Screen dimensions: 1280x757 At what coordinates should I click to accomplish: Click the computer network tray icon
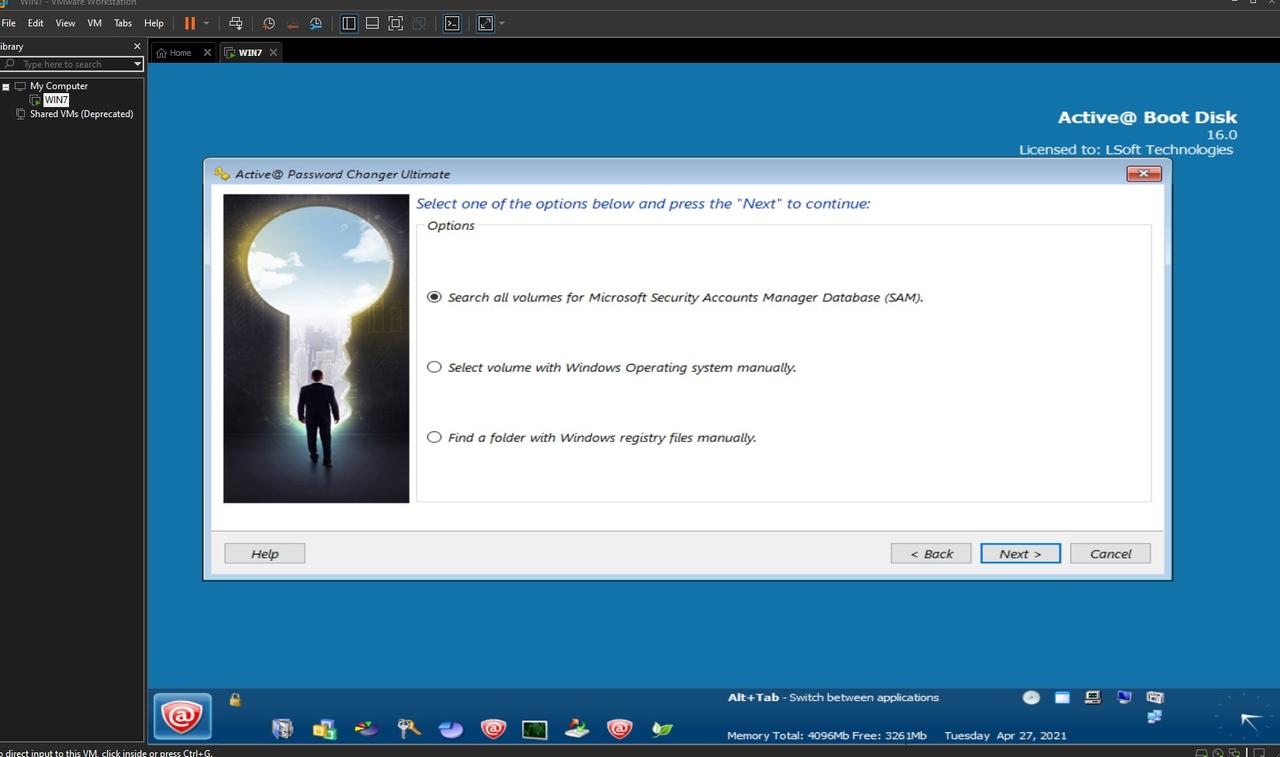point(1093,697)
